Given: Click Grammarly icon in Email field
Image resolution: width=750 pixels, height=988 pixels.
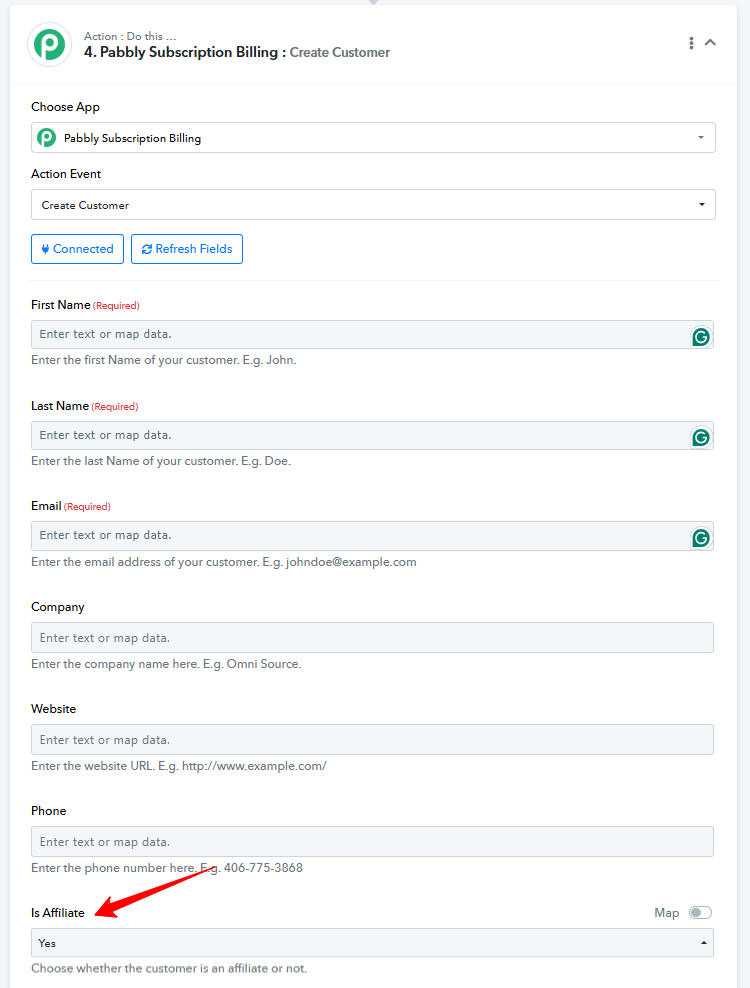Looking at the screenshot, I should tap(701, 538).
